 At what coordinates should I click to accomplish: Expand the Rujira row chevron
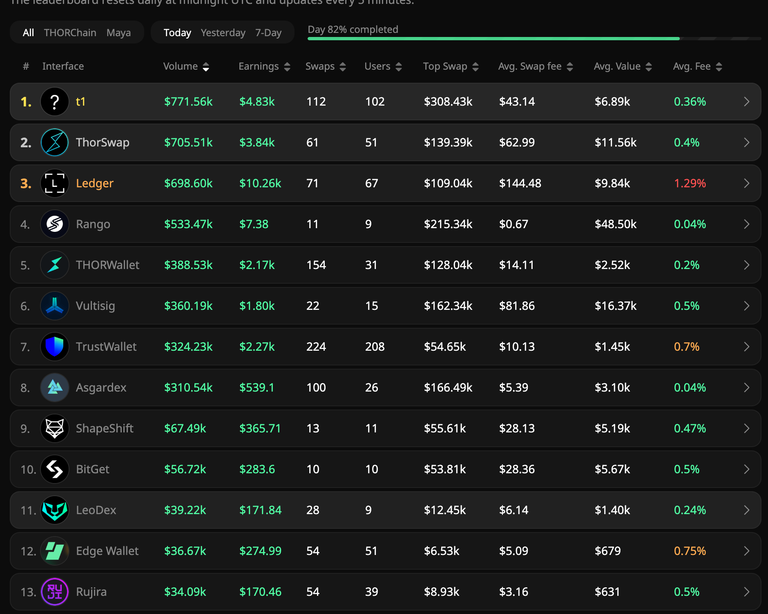(x=746, y=592)
